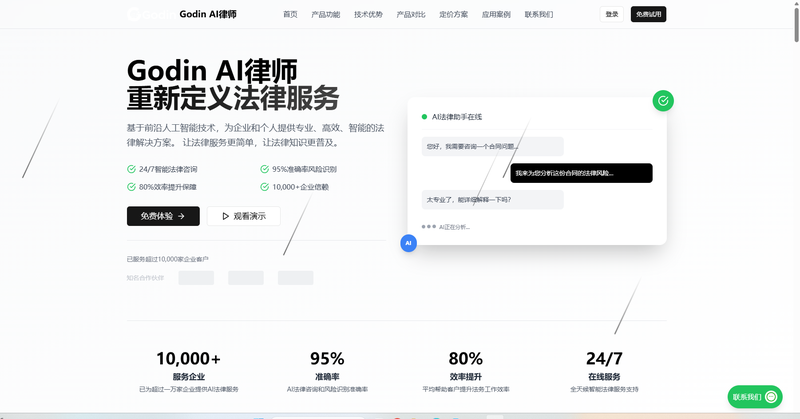Click play icon in 观看演示 button
Screen dimensions: 800x419
226,216
